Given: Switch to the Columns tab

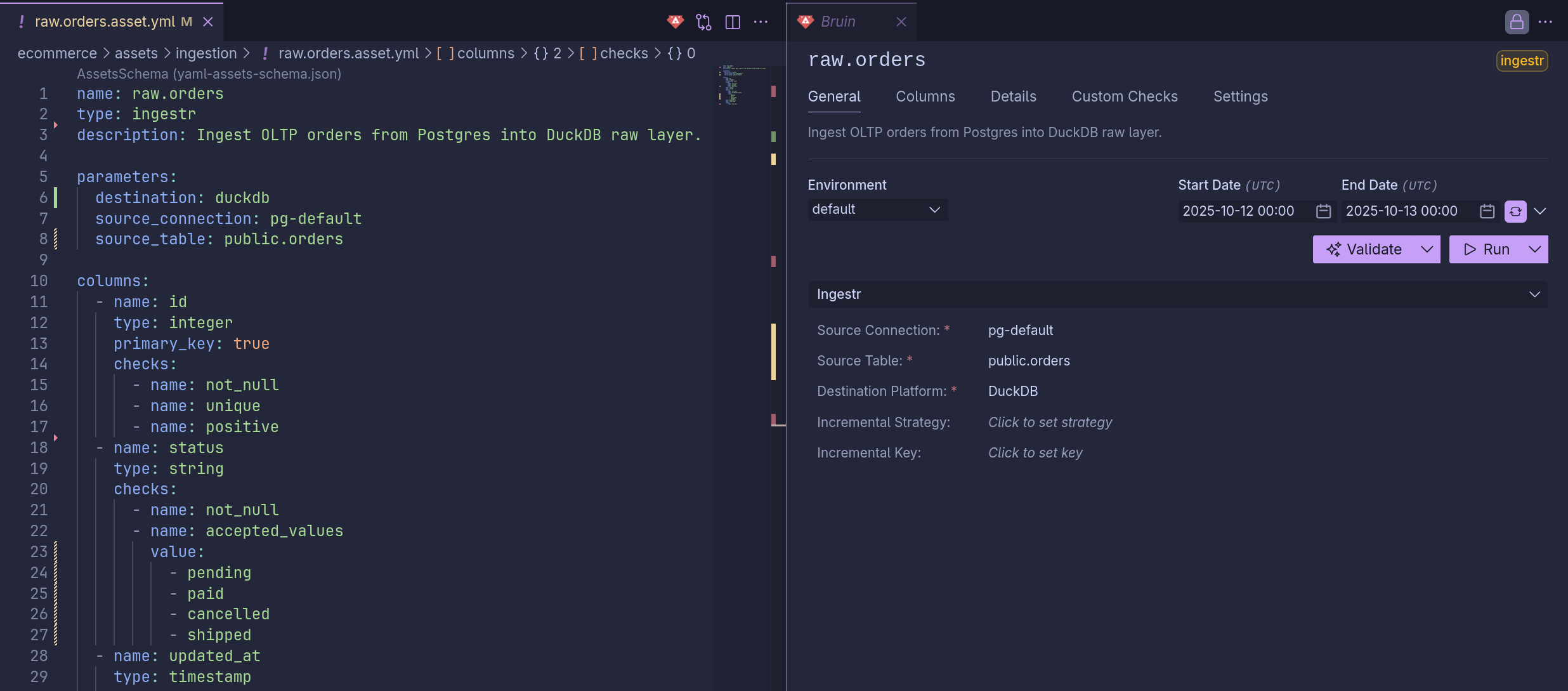Looking at the screenshot, I should click(x=925, y=96).
